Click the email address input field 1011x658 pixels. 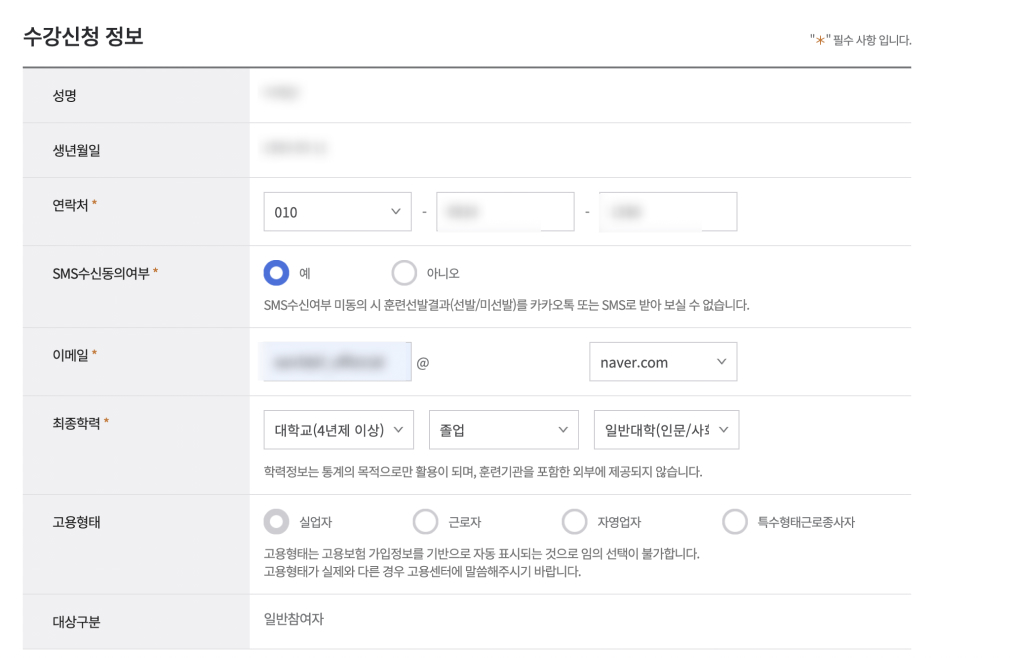click(x=335, y=361)
